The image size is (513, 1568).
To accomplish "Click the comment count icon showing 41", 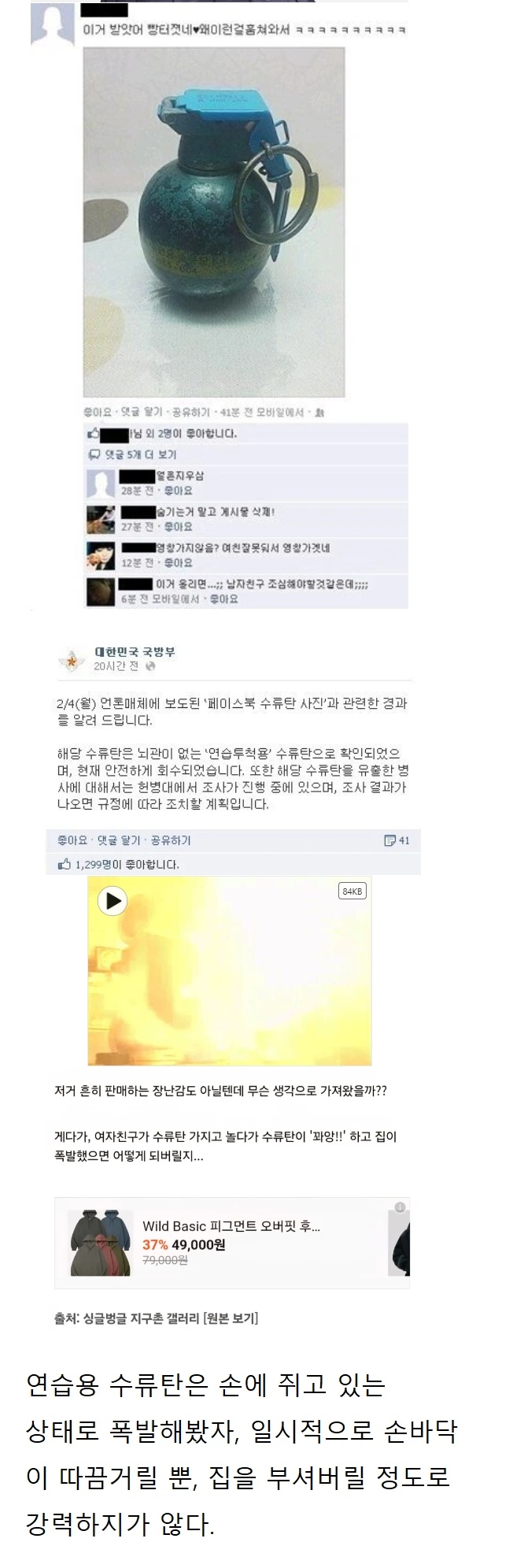I will click(389, 840).
